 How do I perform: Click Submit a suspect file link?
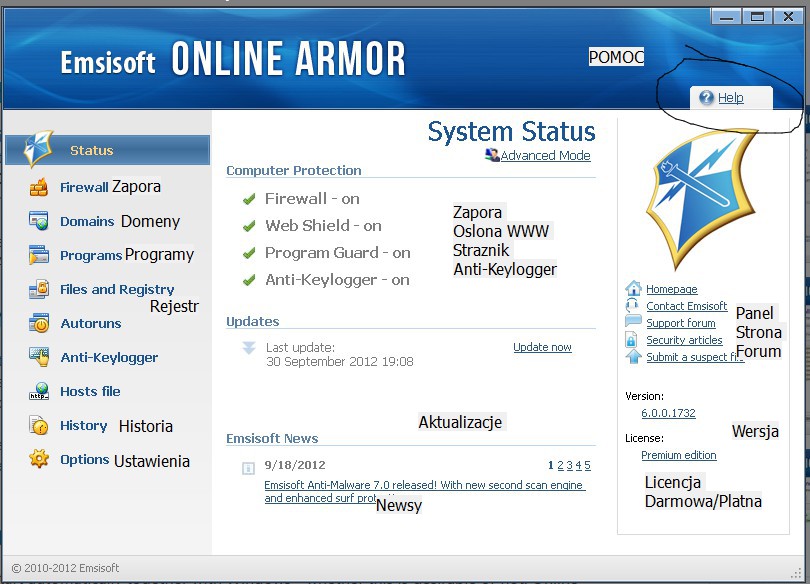[x=695, y=357]
